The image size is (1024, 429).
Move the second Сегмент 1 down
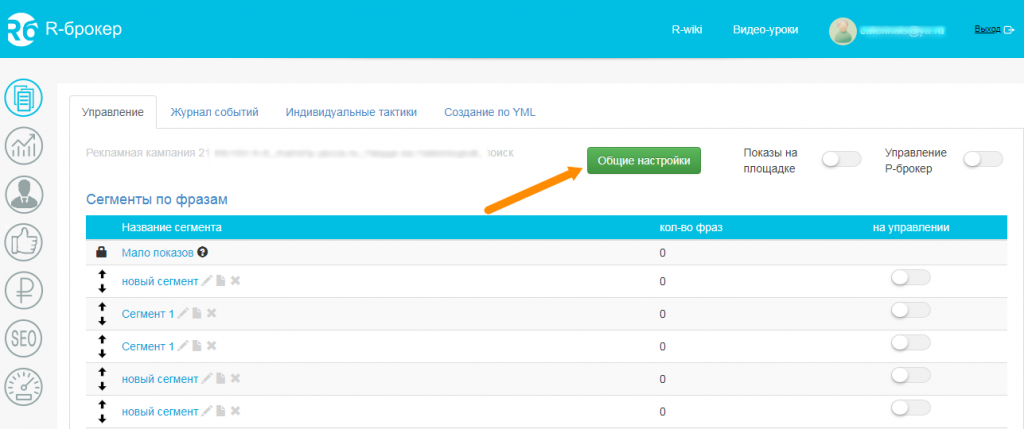point(101,354)
